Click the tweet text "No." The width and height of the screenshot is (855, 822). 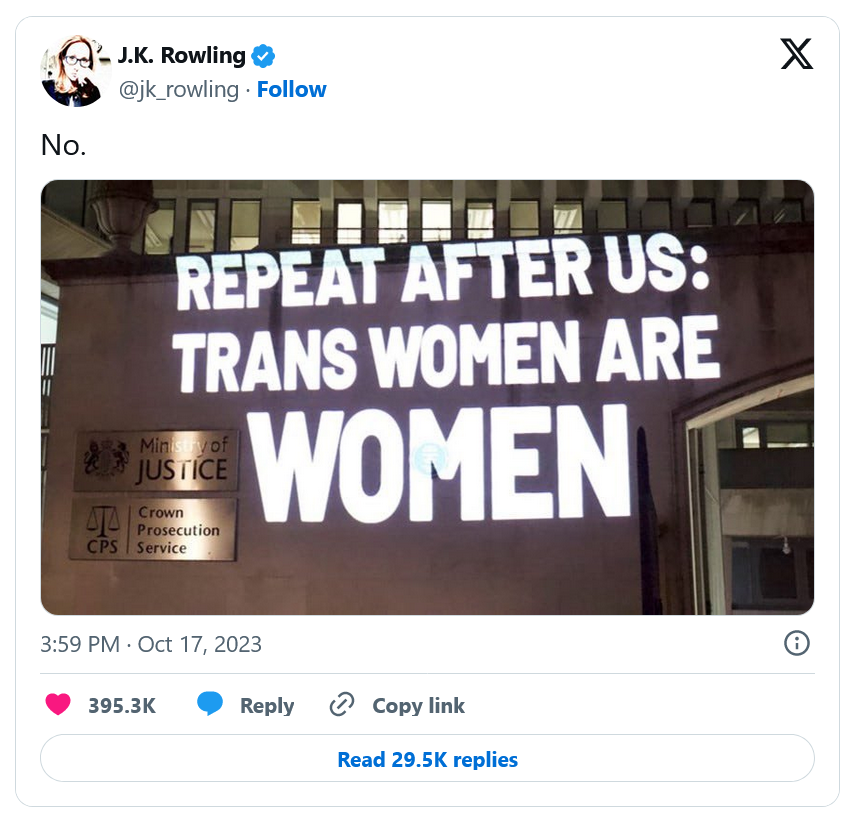point(63,145)
